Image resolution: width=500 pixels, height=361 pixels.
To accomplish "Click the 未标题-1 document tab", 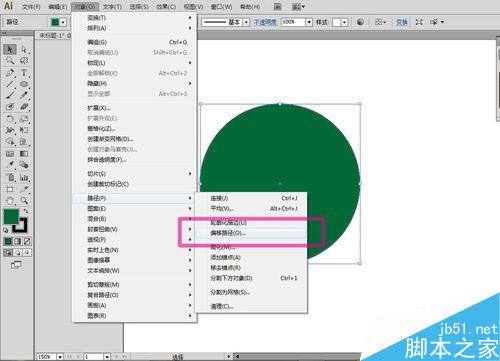I will pos(53,35).
